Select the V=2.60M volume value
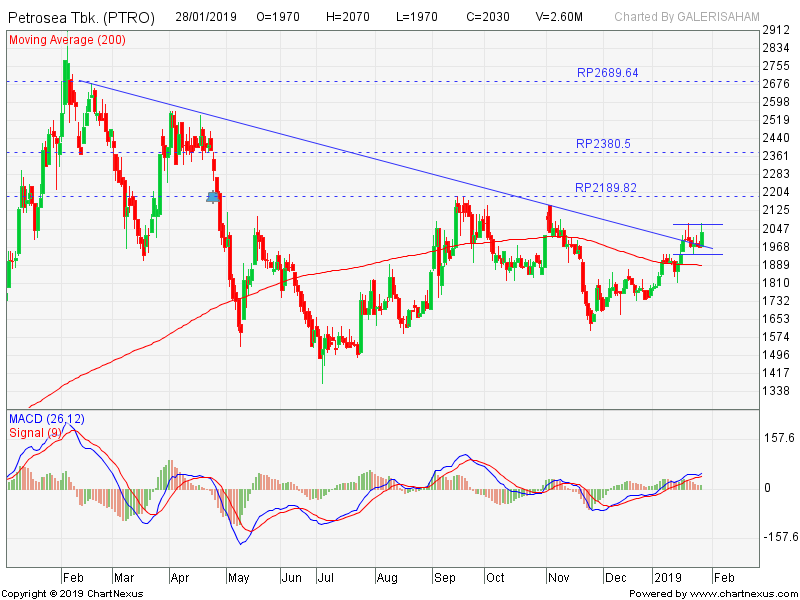Image resolution: width=800 pixels, height=600 pixels. [x=561, y=16]
